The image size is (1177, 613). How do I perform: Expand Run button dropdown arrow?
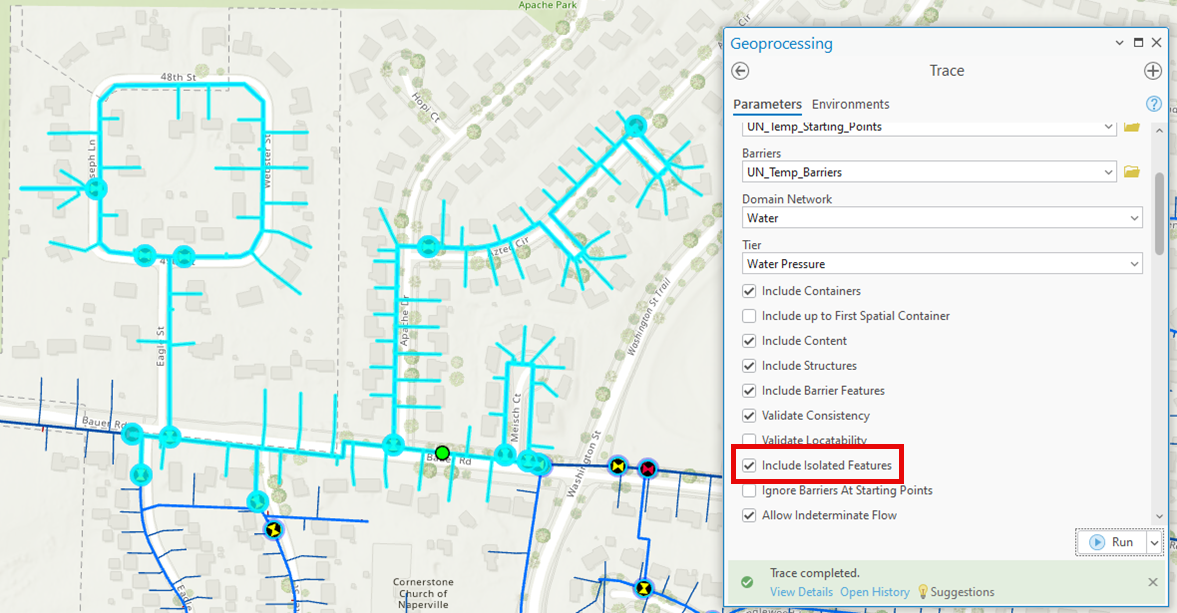1154,542
